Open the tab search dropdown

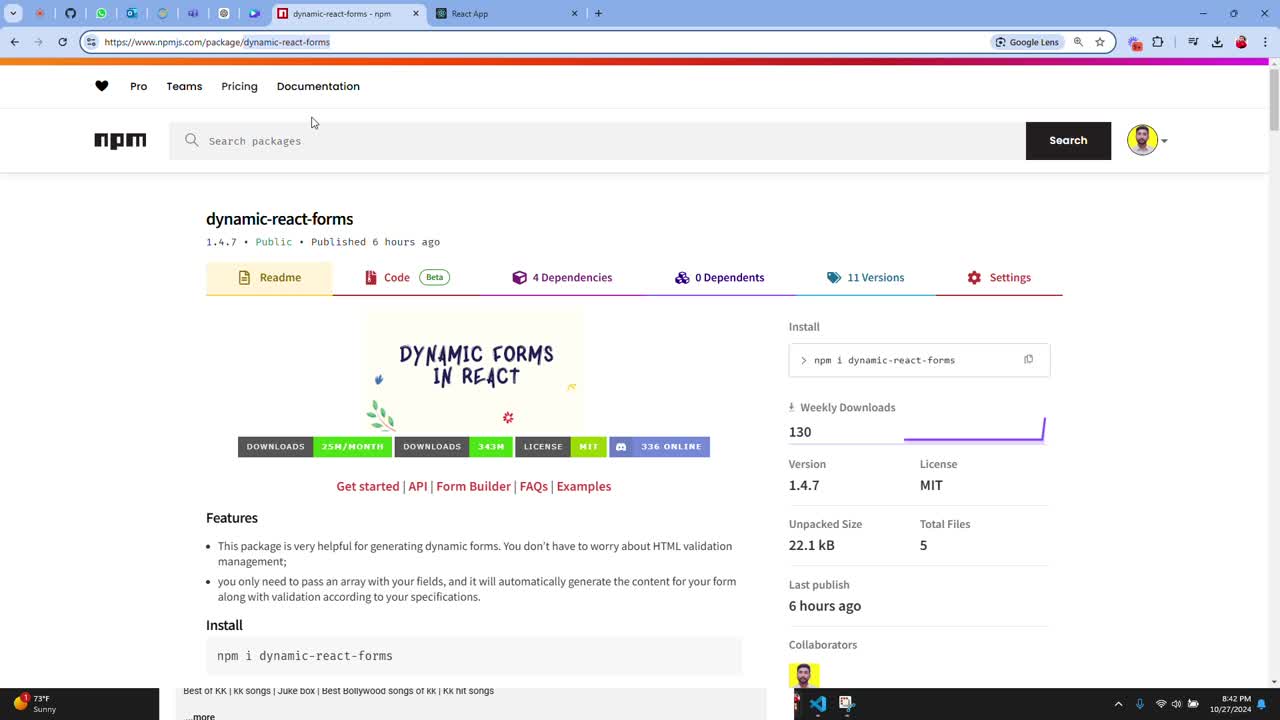pos(13,13)
